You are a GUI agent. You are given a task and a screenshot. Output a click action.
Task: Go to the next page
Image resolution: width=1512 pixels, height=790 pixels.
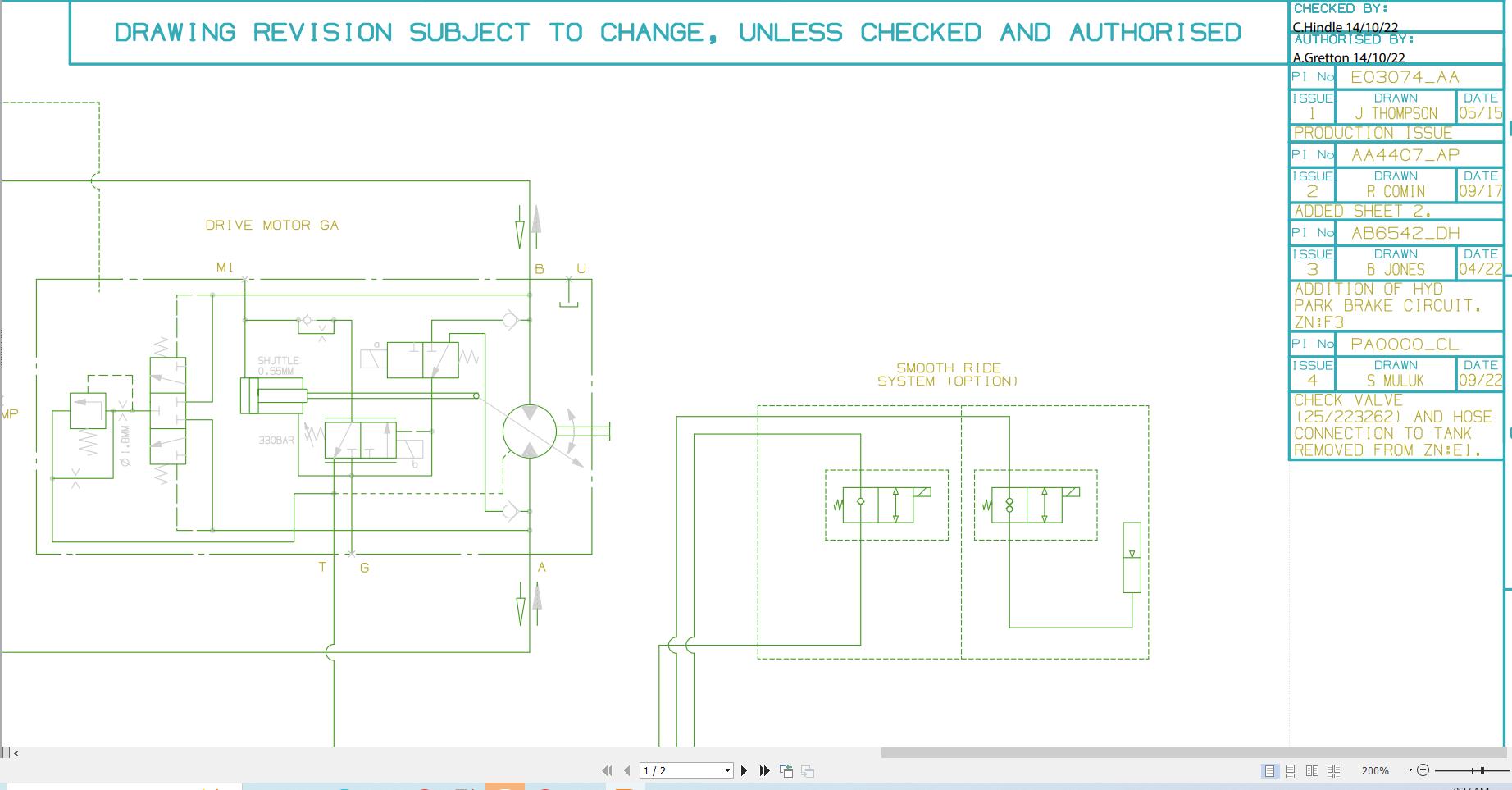(x=745, y=770)
